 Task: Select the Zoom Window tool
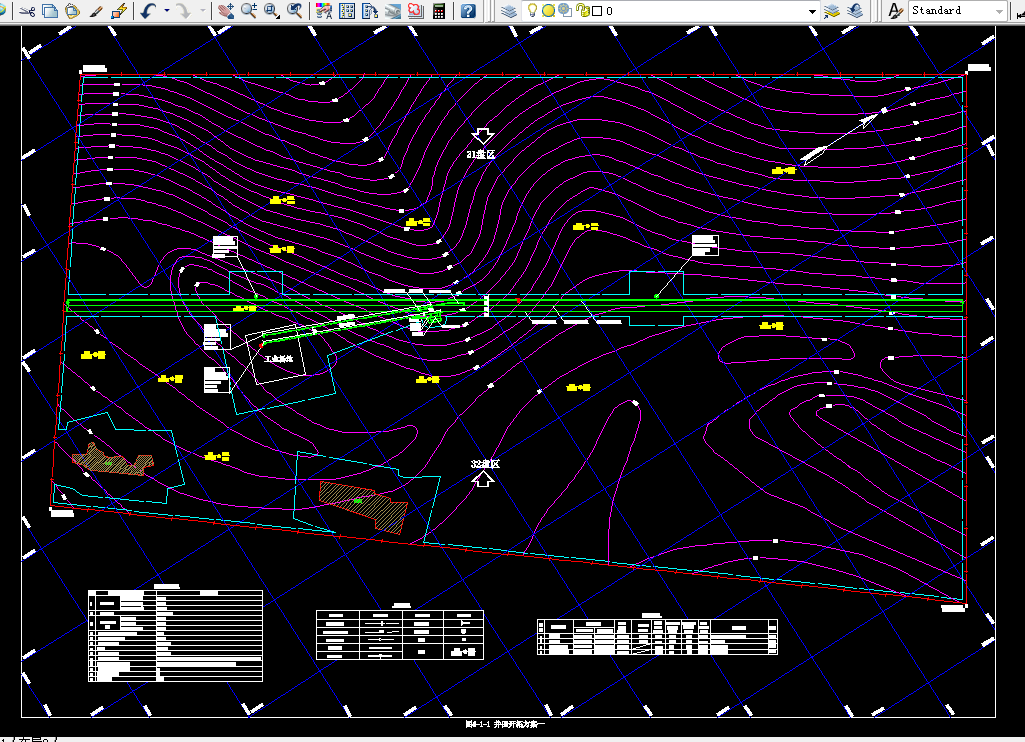point(272,11)
